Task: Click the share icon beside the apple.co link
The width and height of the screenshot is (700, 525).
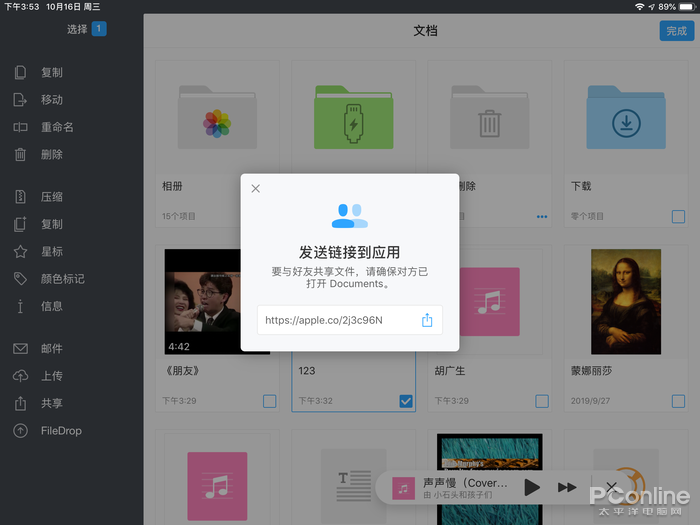Action: pos(427,320)
